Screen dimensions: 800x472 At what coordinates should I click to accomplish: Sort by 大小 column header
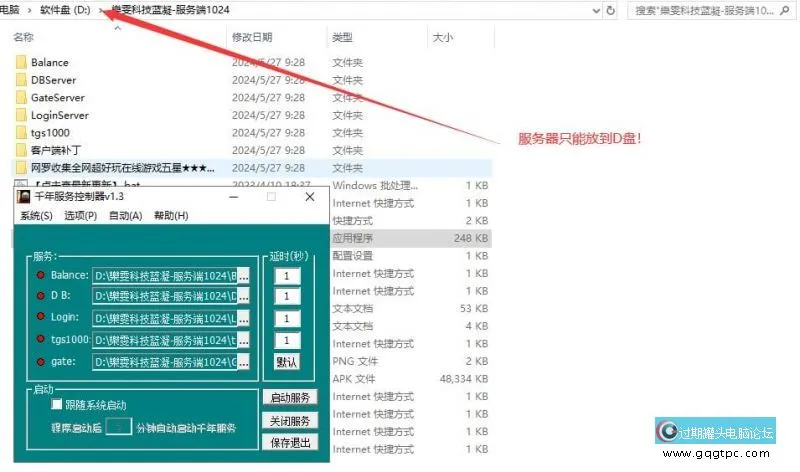(x=443, y=37)
